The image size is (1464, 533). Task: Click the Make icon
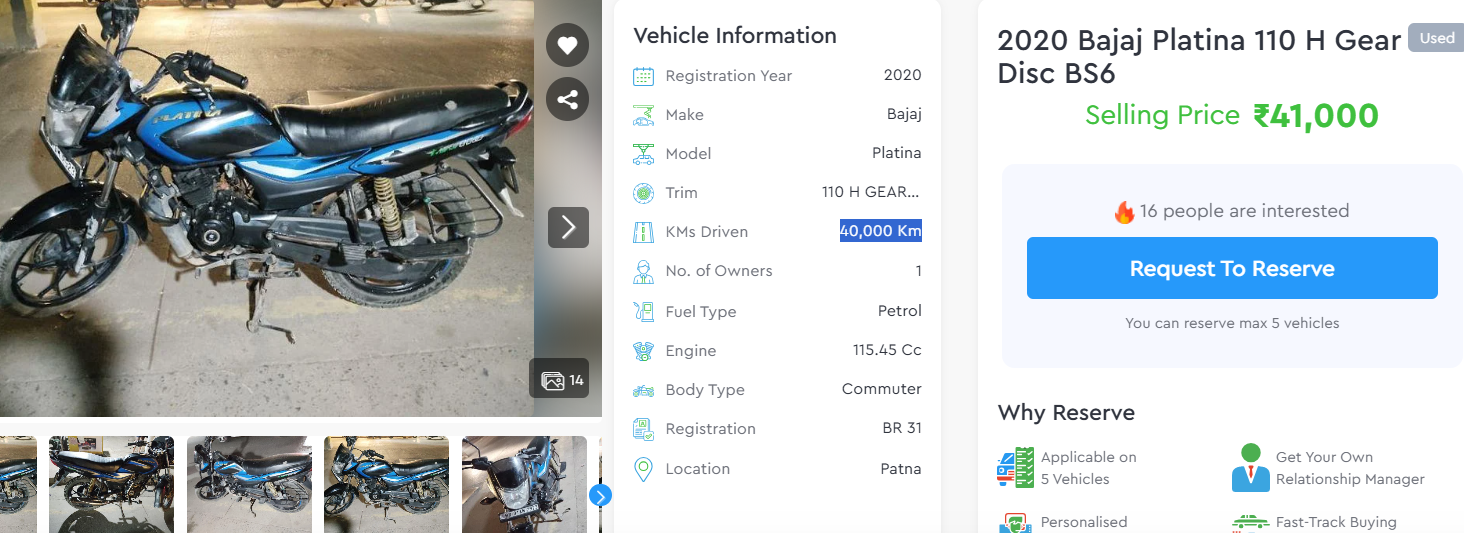coord(643,115)
